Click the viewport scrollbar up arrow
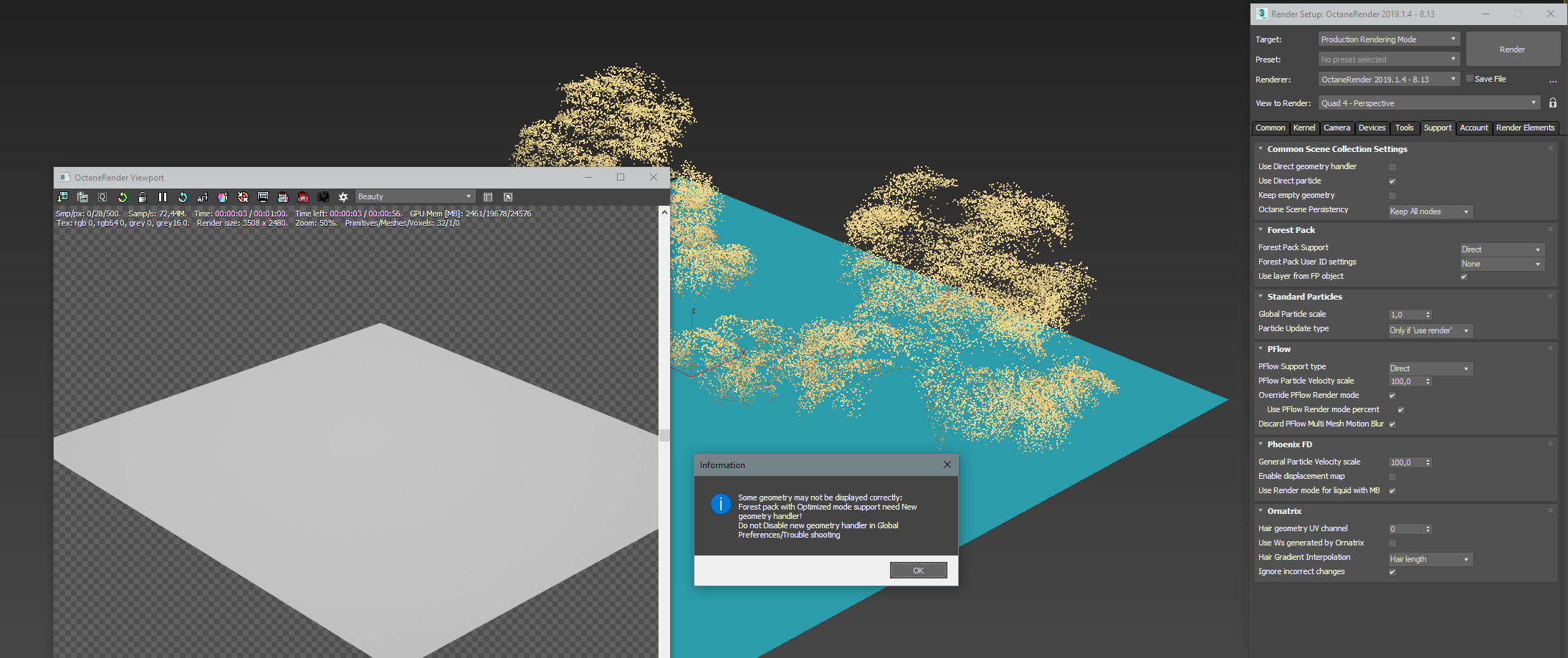1568x658 pixels. (664, 212)
